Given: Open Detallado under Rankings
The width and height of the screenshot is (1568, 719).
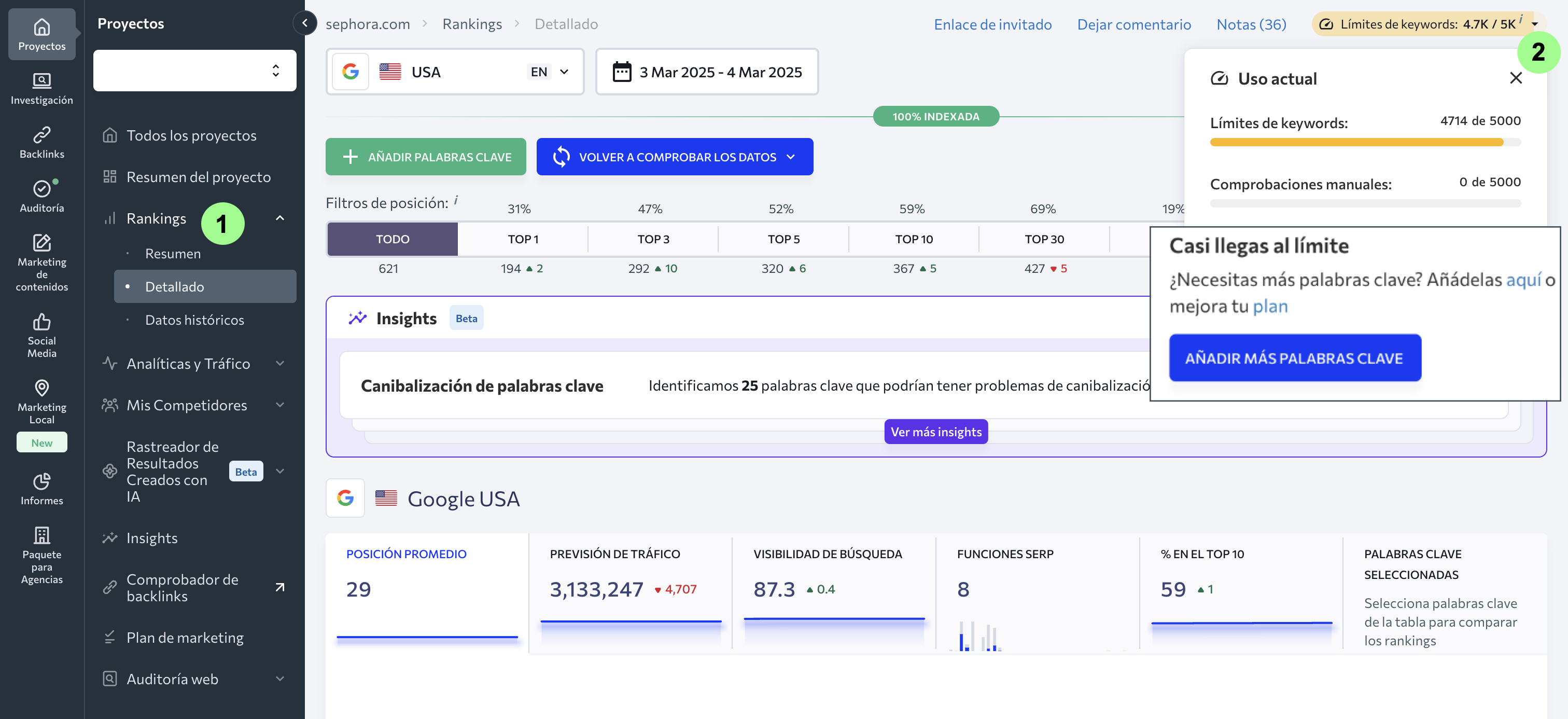Looking at the screenshot, I should tap(205, 286).
